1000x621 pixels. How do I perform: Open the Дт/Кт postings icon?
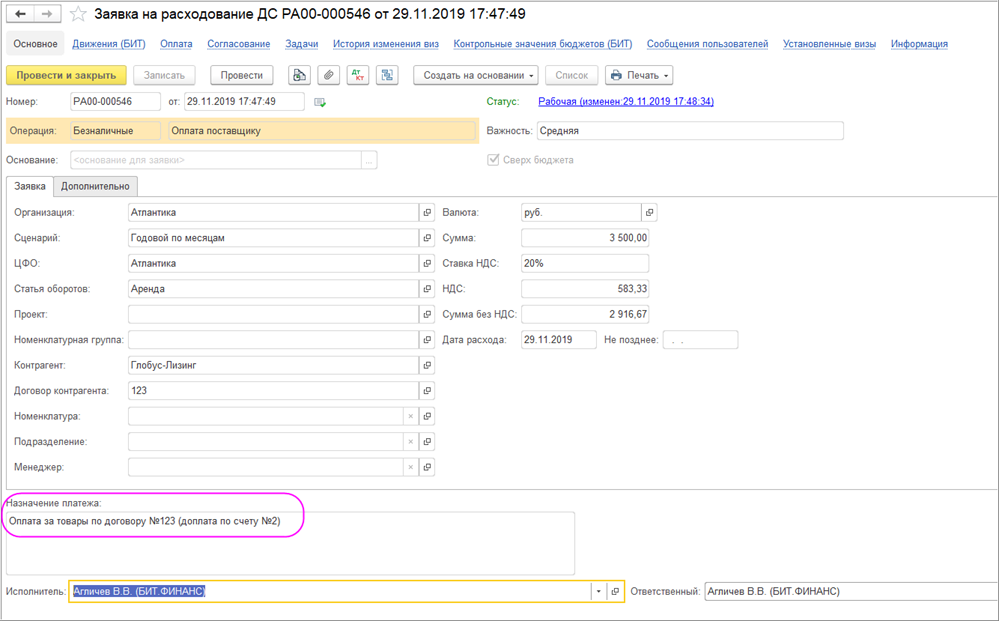[x=357, y=75]
